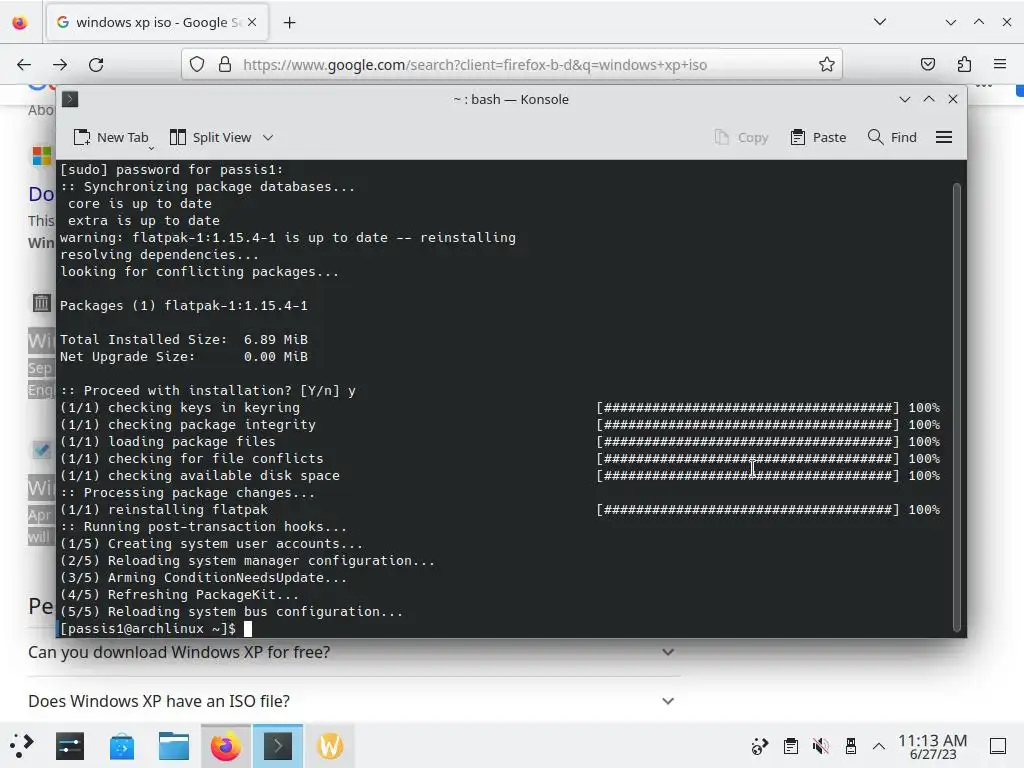Minimize the Konsole window
This screenshot has height=768, width=1024.
[904, 99]
